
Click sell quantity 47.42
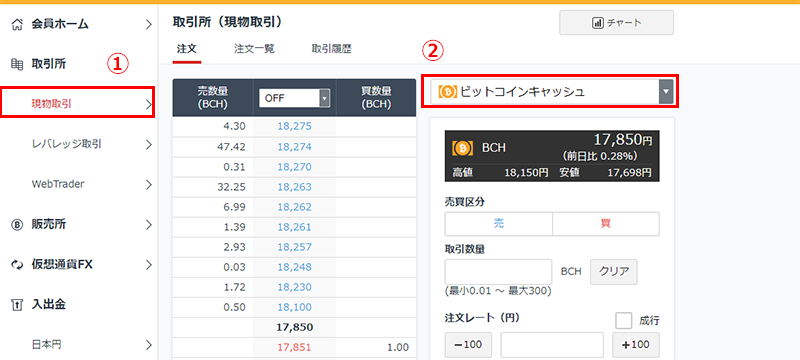click(231, 147)
